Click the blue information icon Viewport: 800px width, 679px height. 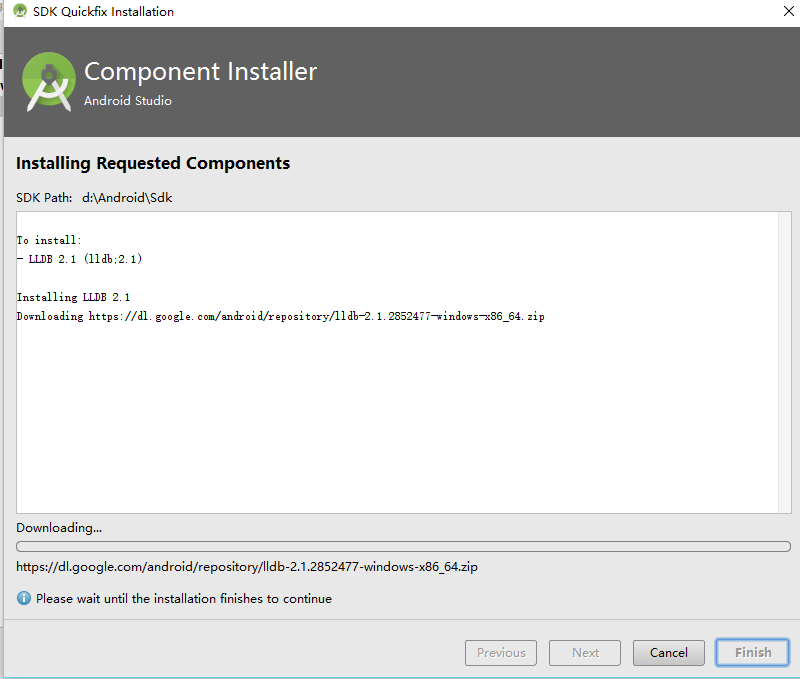[x=23, y=598]
